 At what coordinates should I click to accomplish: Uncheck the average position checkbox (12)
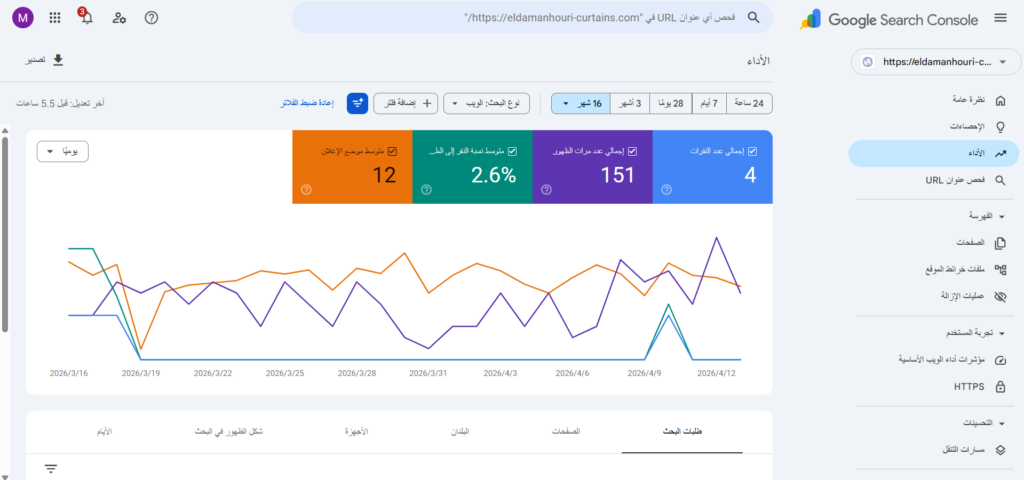pos(392,152)
